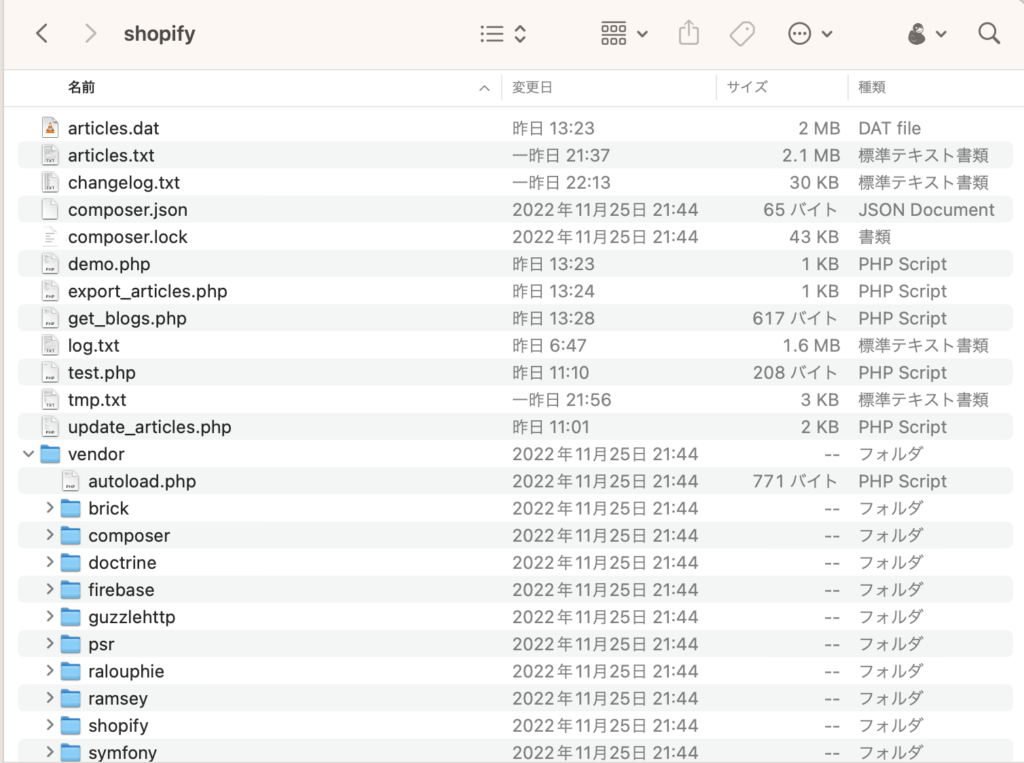Sort by the 名前 column header
This screenshot has height=763, width=1024.
(x=82, y=87)
